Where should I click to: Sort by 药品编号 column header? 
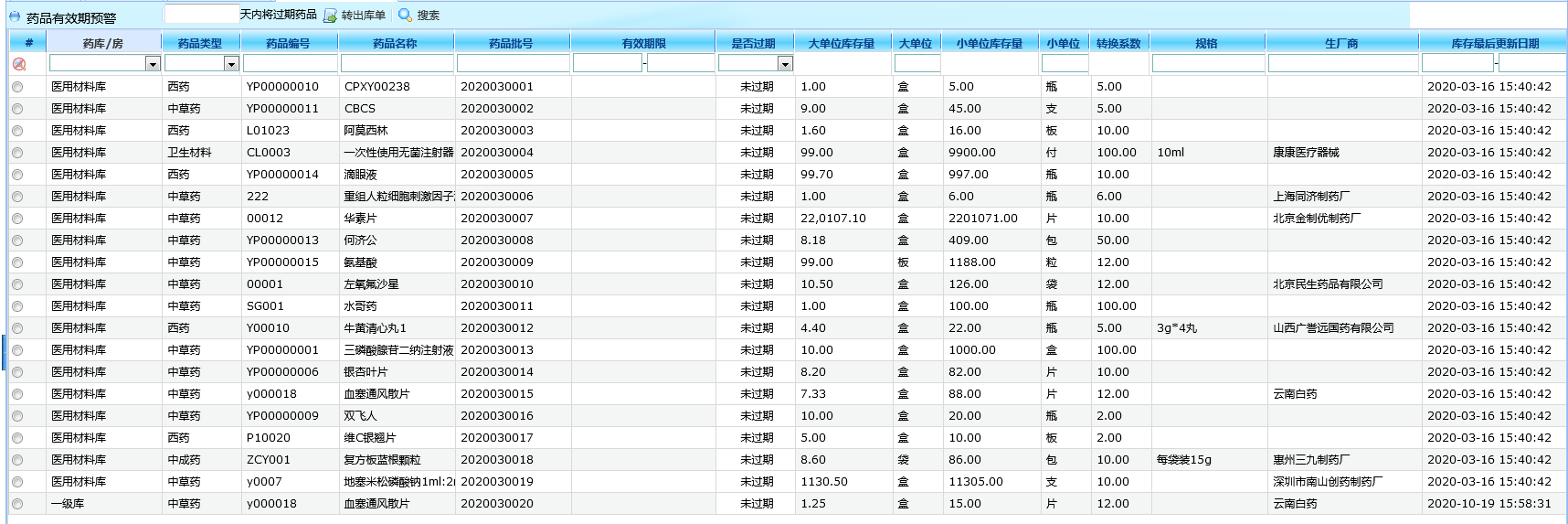tap(288, 43)
